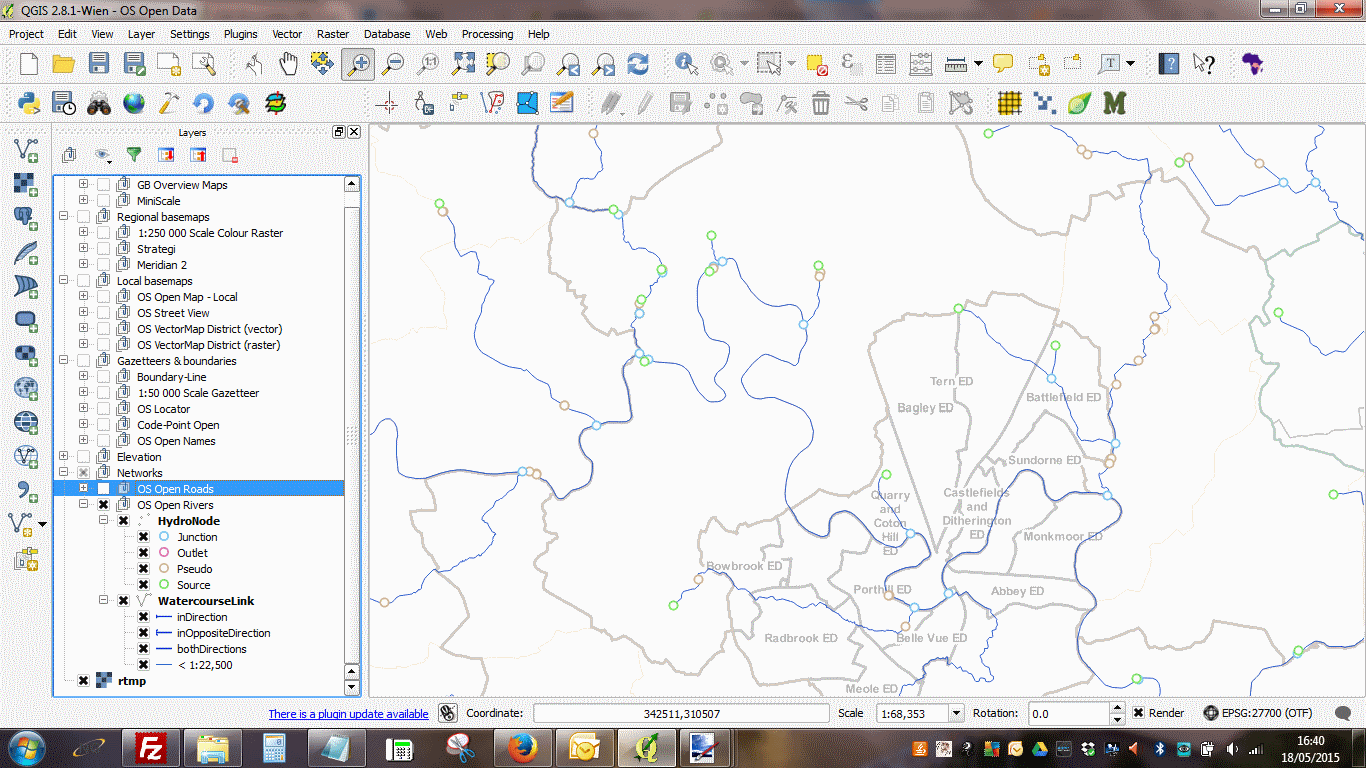Open Firefox from the Windows taskbar
This screenshot has height=768, width=1366.
521,748
